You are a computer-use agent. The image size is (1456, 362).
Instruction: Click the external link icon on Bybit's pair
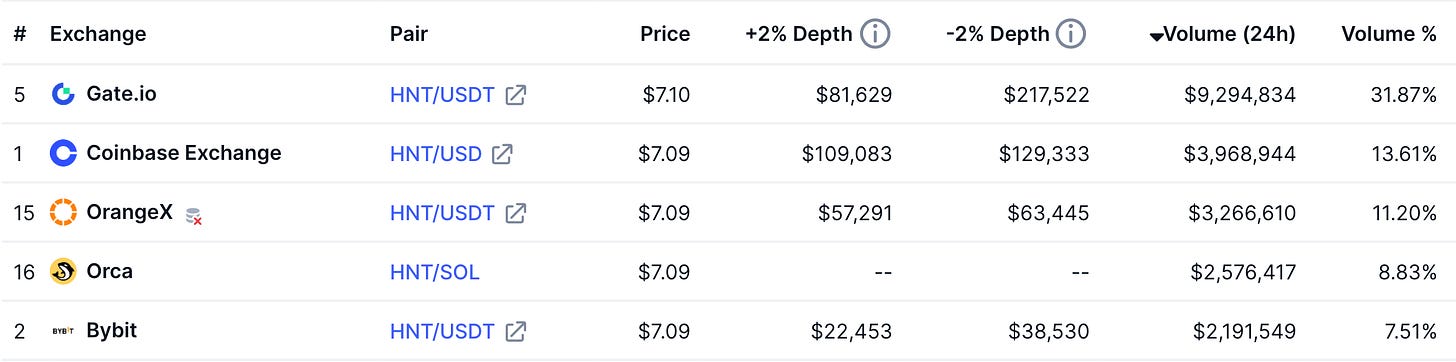(516, 331)
